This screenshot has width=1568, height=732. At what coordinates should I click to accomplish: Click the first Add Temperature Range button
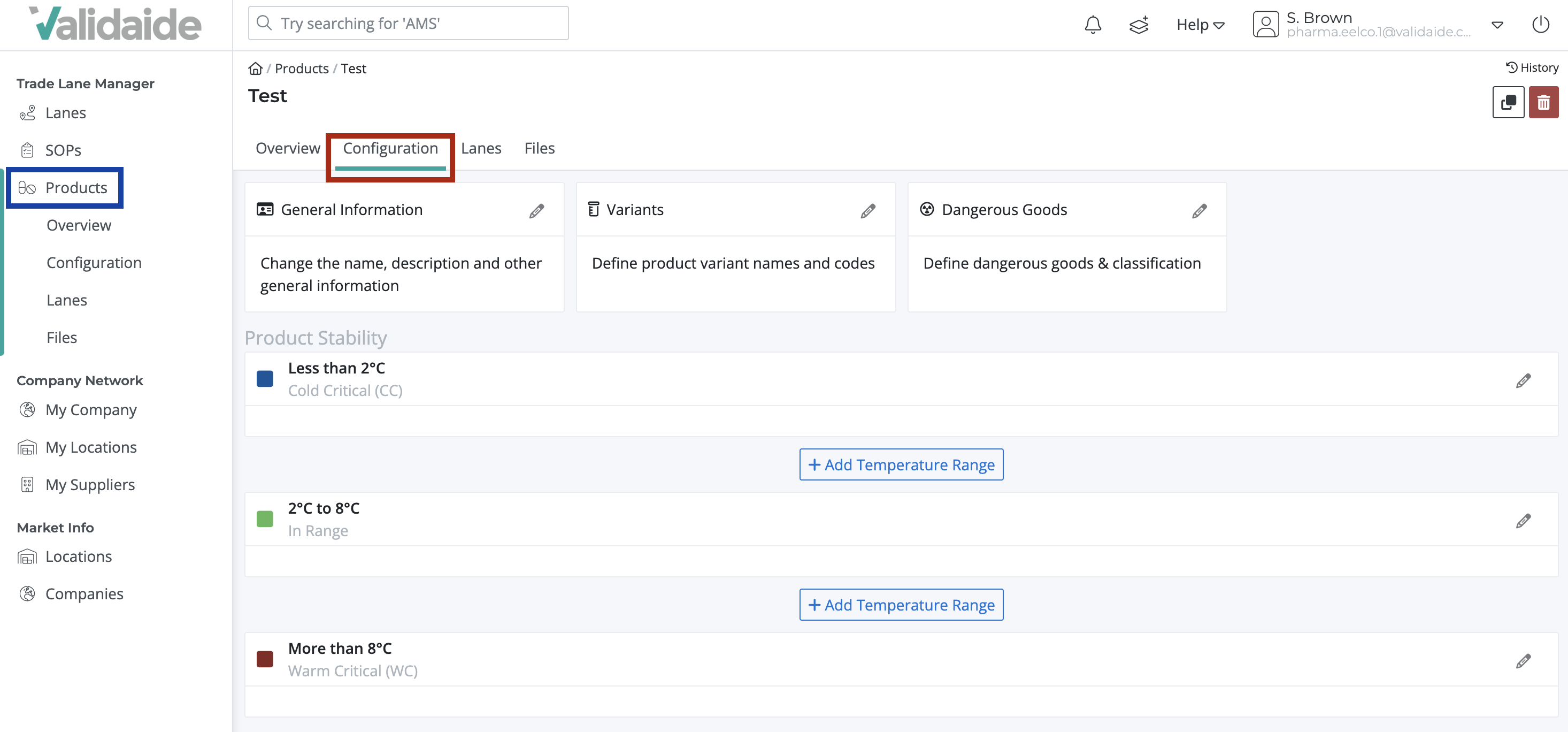tap(901, 464)
